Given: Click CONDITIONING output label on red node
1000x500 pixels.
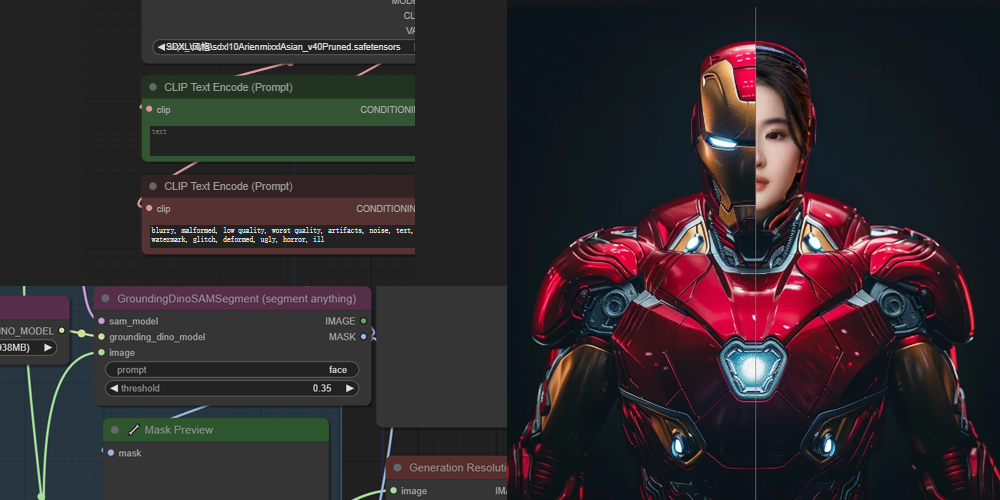Looking at the screenshot, I should (x=386, y=209).
